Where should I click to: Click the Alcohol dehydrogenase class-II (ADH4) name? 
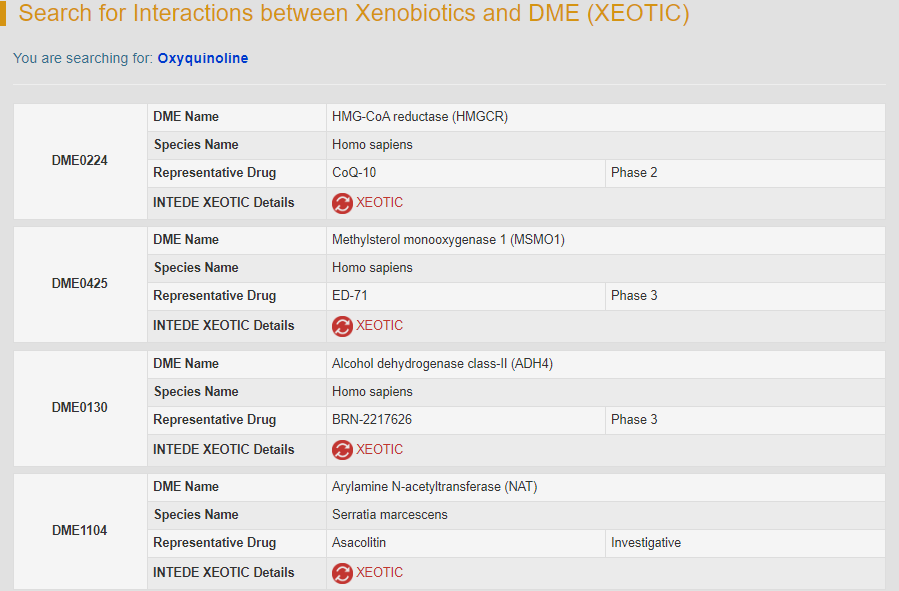pos(442,364)
